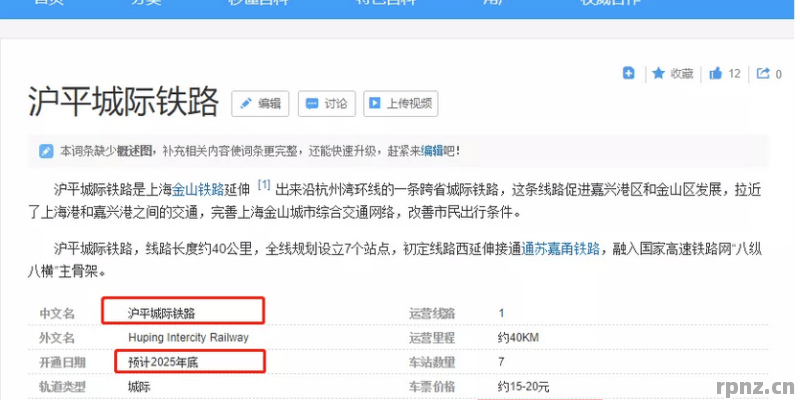Open the 讨论 discussion button
This screenshot has width=800, height=400.
coord(327,104)
